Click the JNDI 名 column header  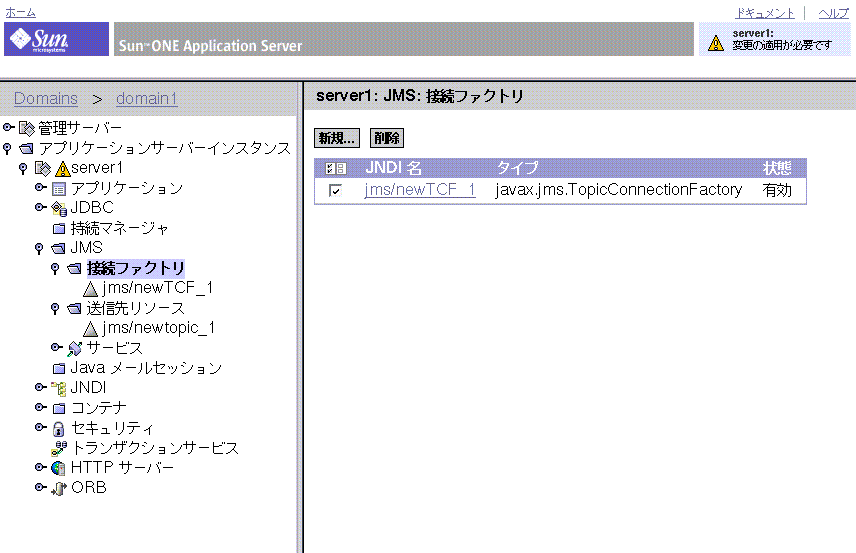point(394,168)
